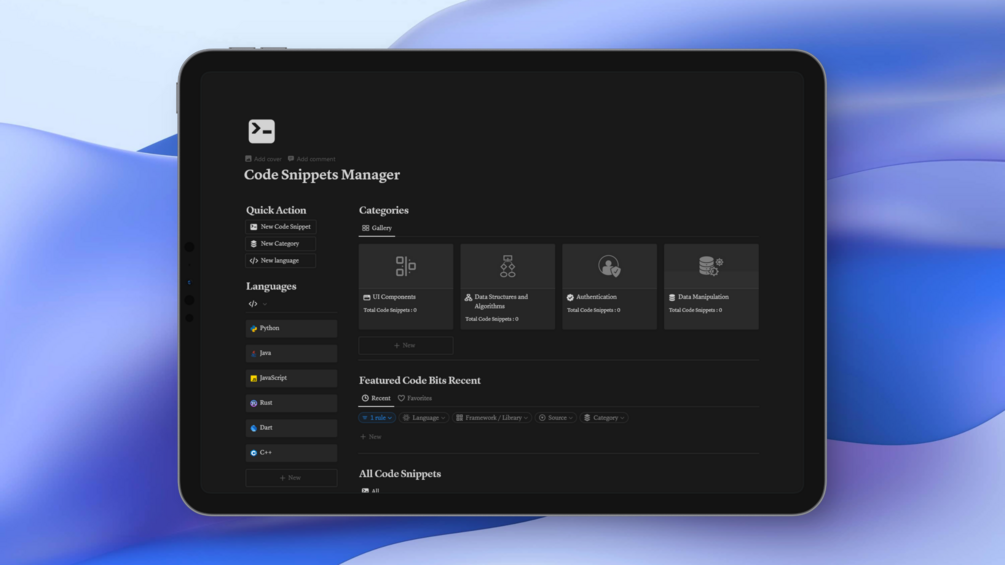Click the database icon beside Data Manipulation
Image resolution: width=1005 pixels, height=565 pixels.
tap(672, 298)
